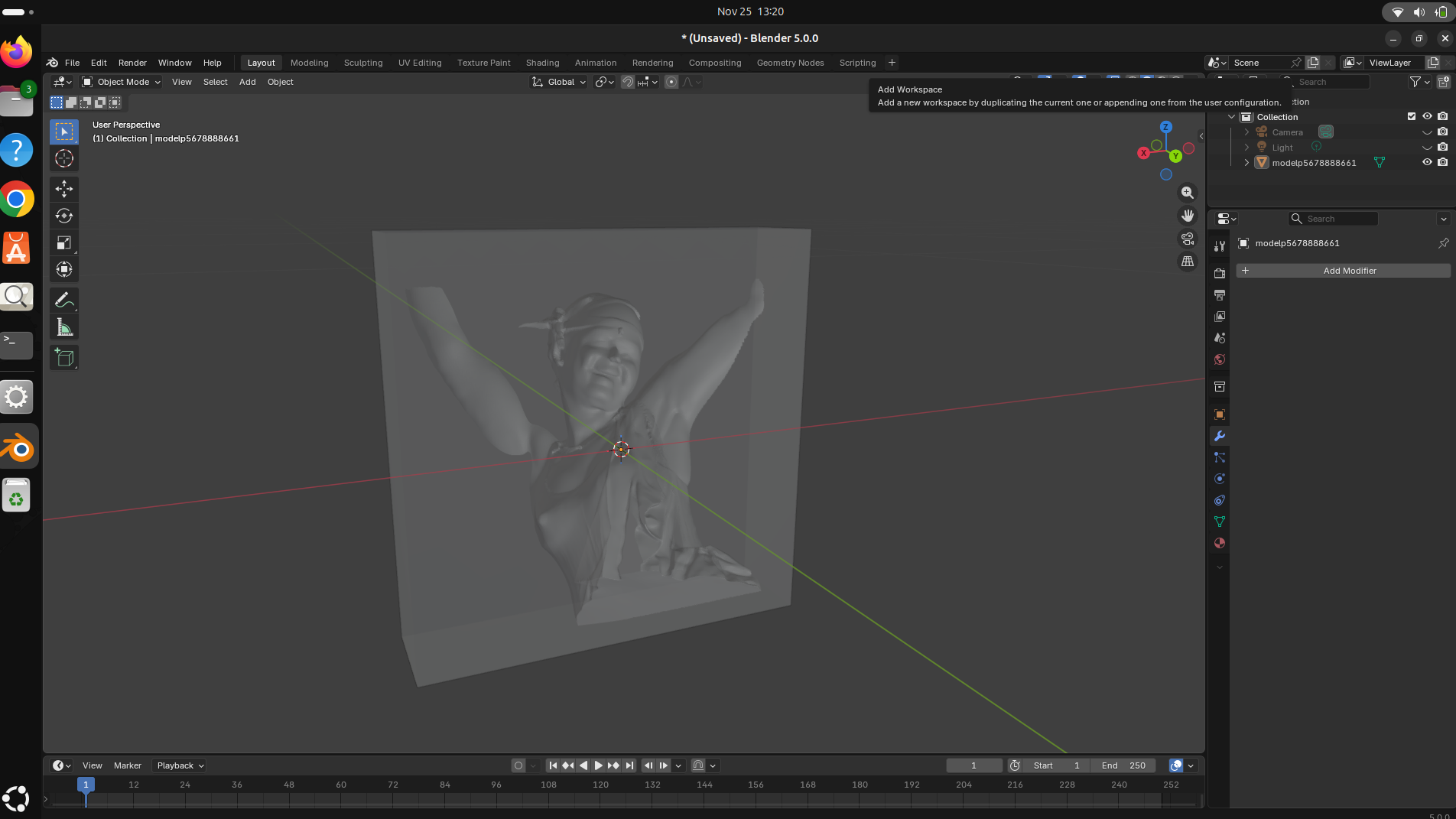Open the Render menu
1456x819 pixels.
(x=132, y=63)
